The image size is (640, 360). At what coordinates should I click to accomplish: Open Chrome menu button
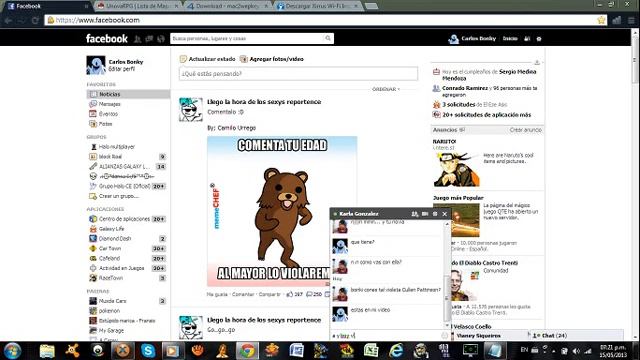pyautogui.click(x=631, y=20)
